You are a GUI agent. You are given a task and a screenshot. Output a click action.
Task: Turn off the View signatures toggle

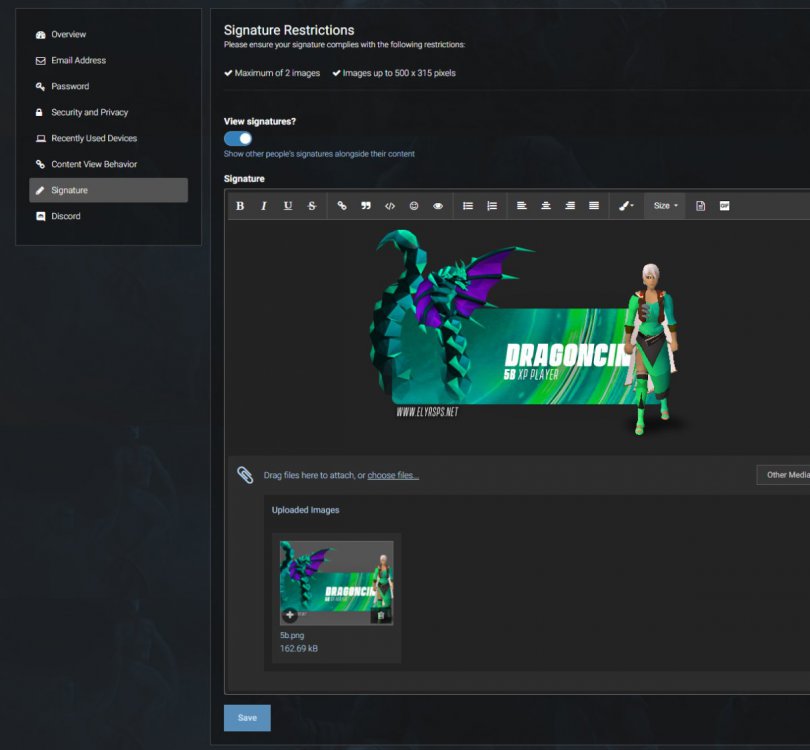pos(238,138)
